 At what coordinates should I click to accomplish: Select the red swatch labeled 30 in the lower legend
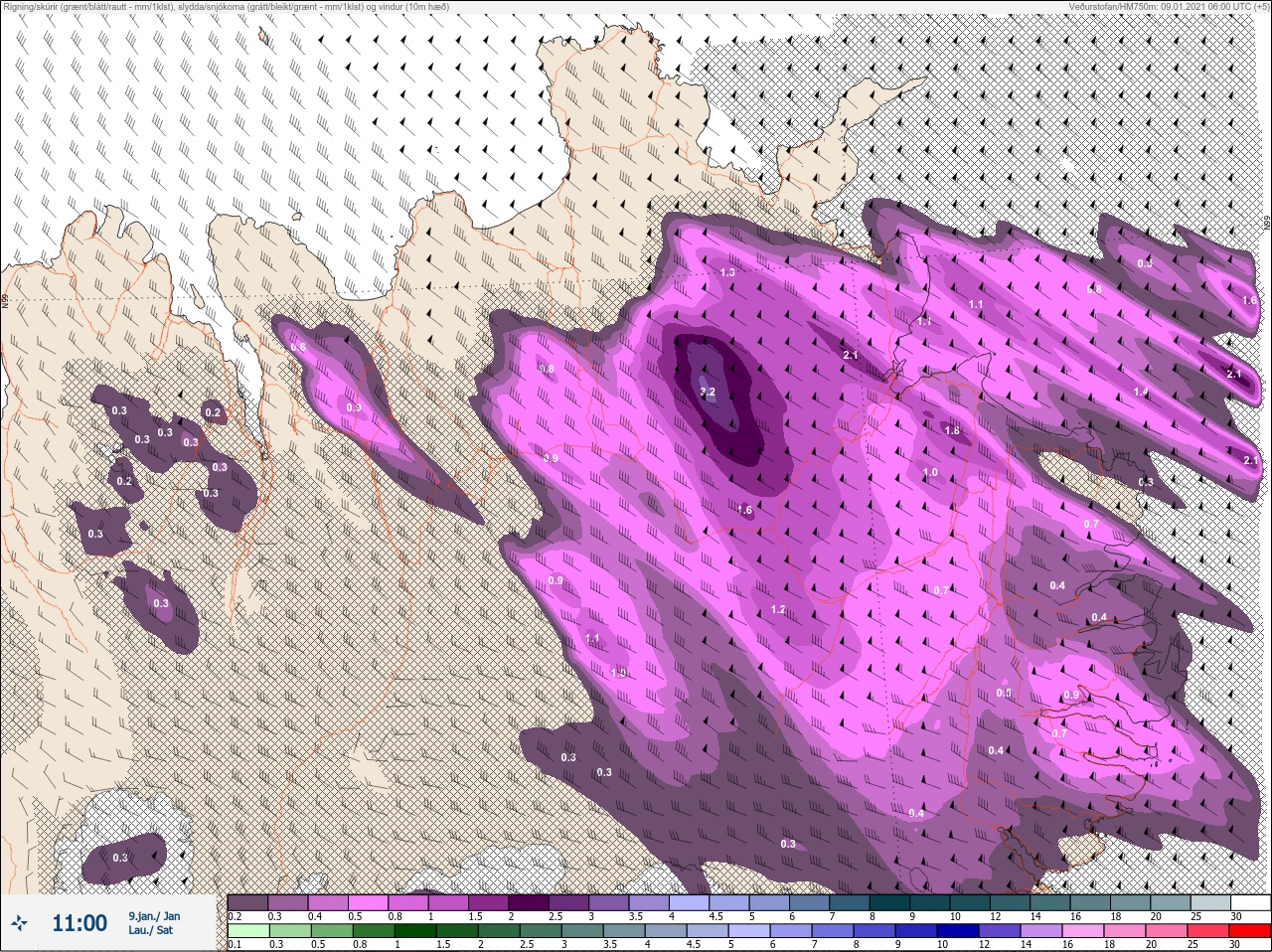pos(1250,931)
